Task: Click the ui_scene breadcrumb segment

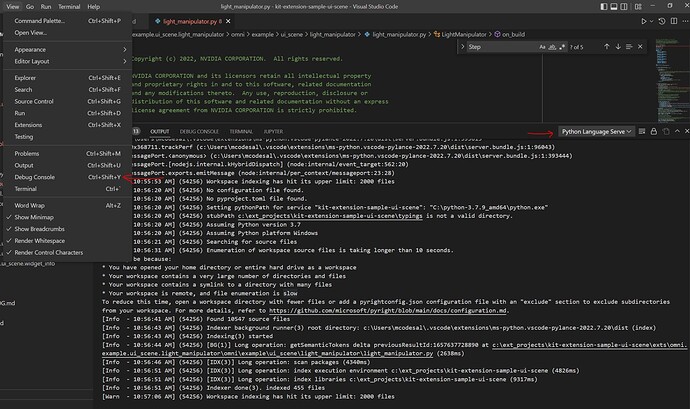Action: tap(291, 34)
